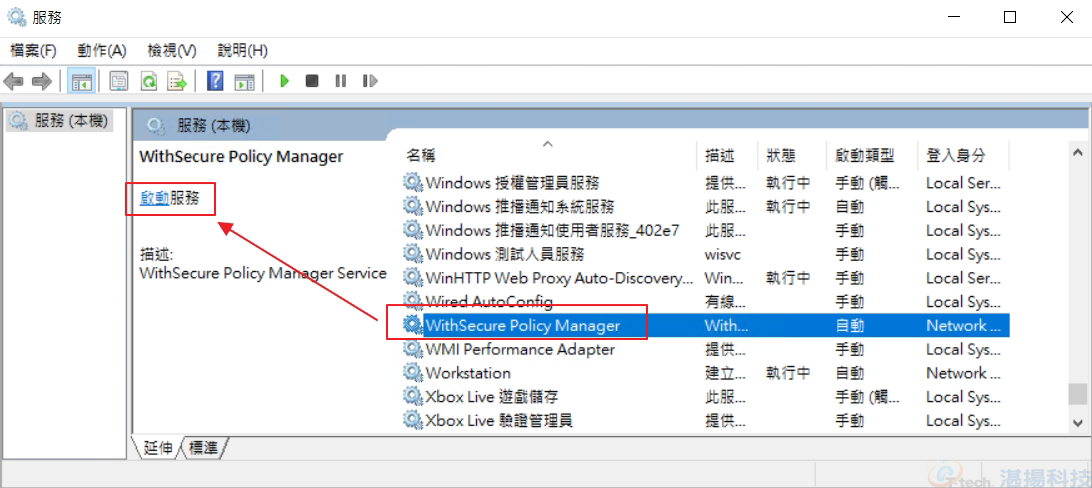The height and width of the screenshot is (488, 1092).
Task: Click the Restart Service icon
Action: tap(370, 81)
